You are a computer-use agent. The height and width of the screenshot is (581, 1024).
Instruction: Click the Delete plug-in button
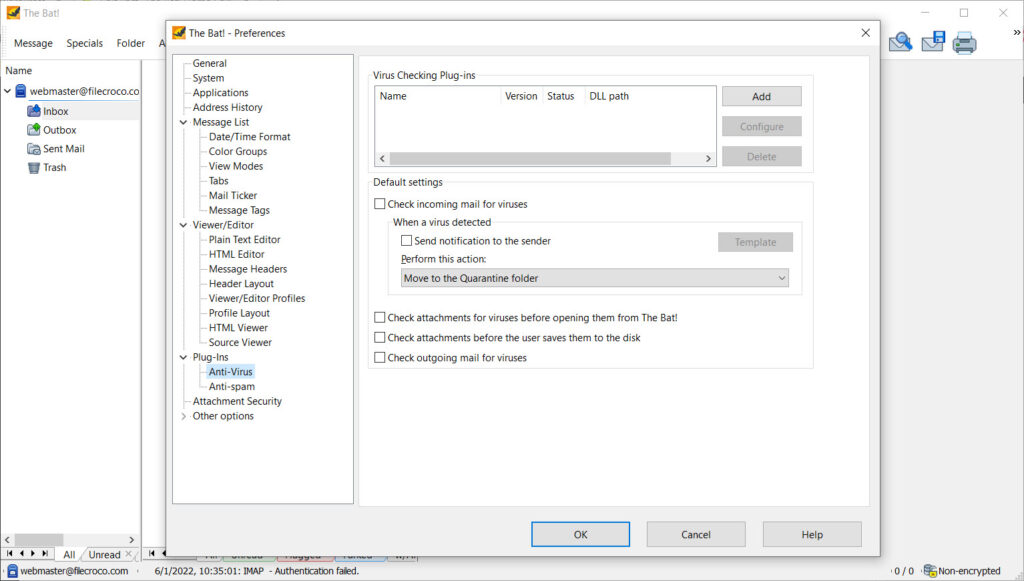761,157
